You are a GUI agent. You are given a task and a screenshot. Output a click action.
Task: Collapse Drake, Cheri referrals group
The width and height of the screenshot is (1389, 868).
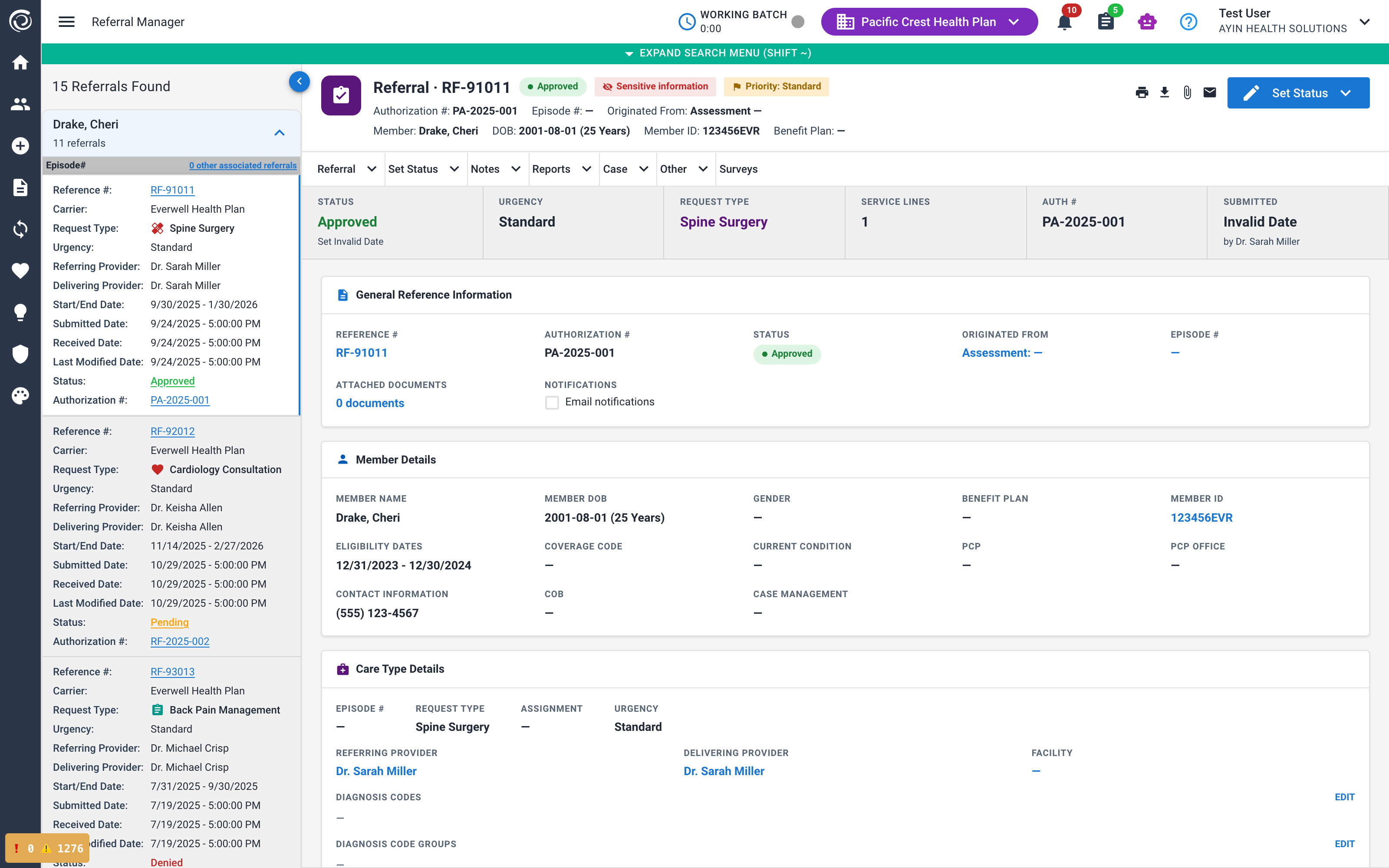280,133
